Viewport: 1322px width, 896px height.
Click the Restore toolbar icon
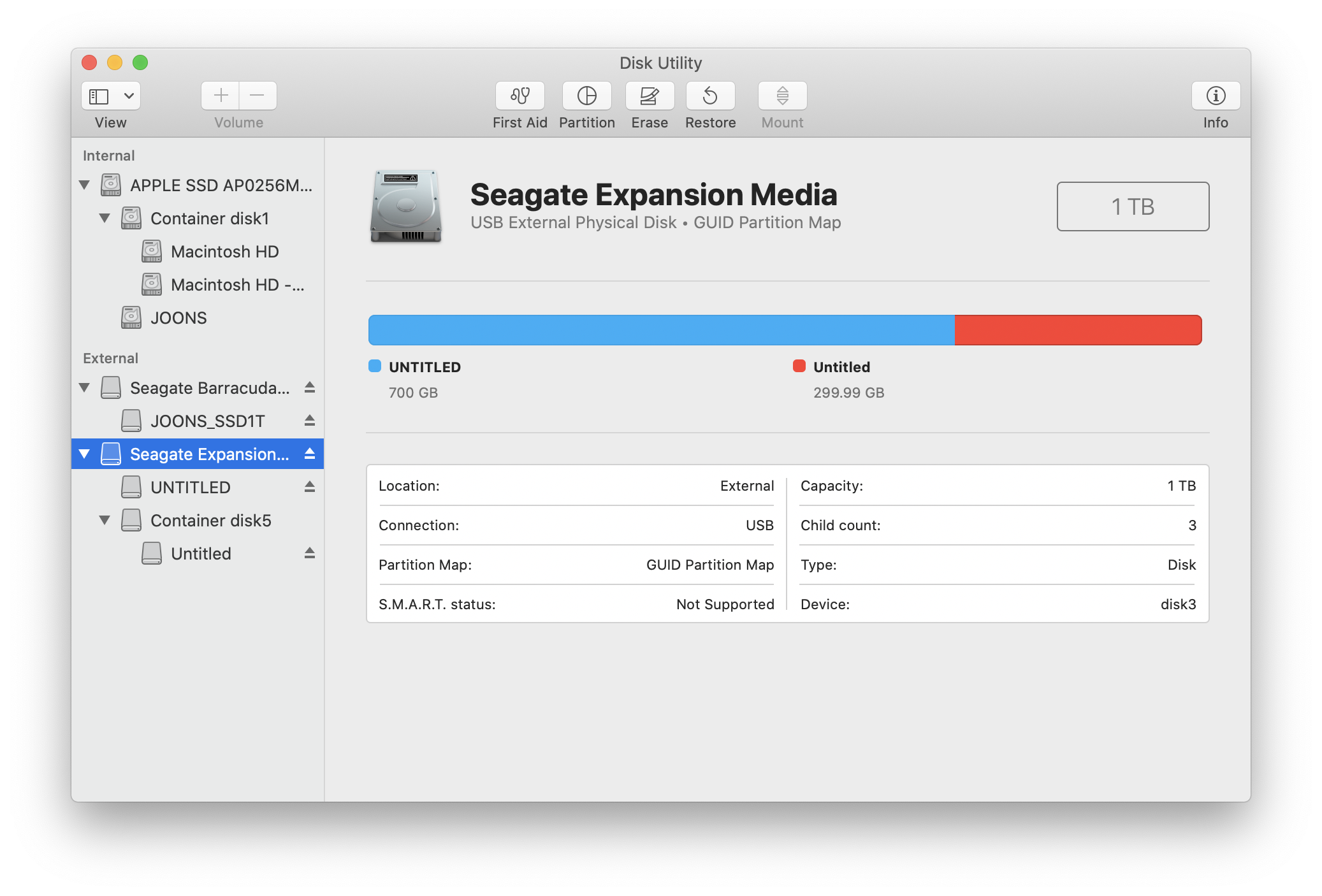710,96
